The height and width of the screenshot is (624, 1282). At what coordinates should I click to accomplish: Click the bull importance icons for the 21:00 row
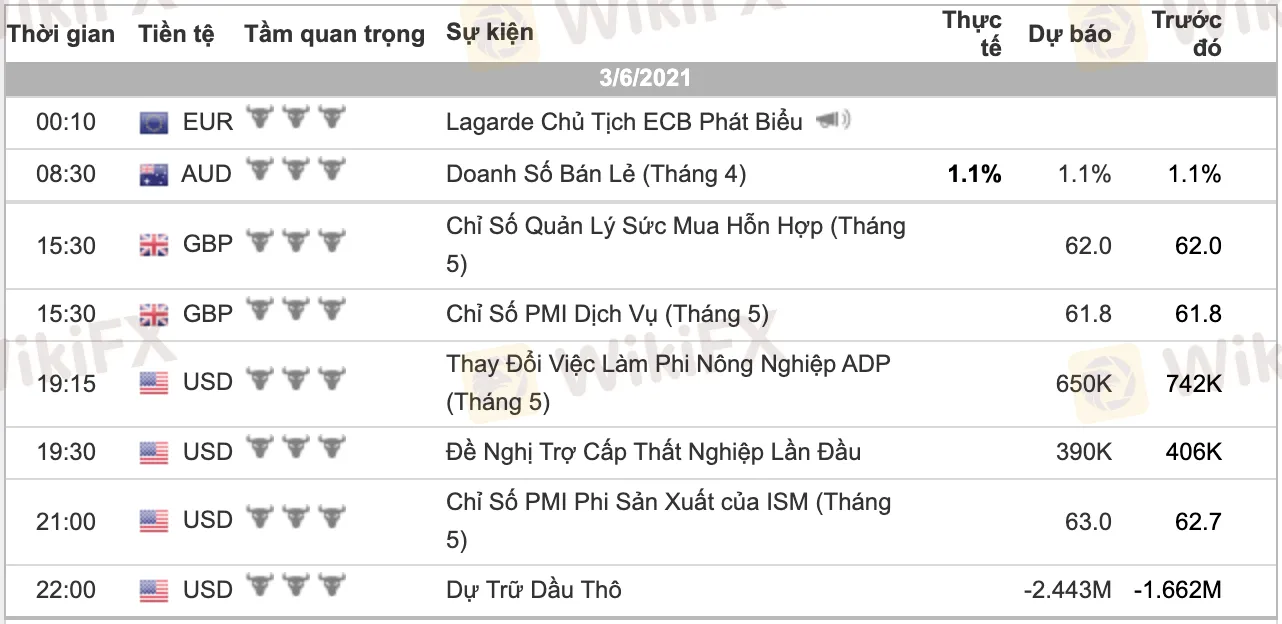(x=295, y=517)
